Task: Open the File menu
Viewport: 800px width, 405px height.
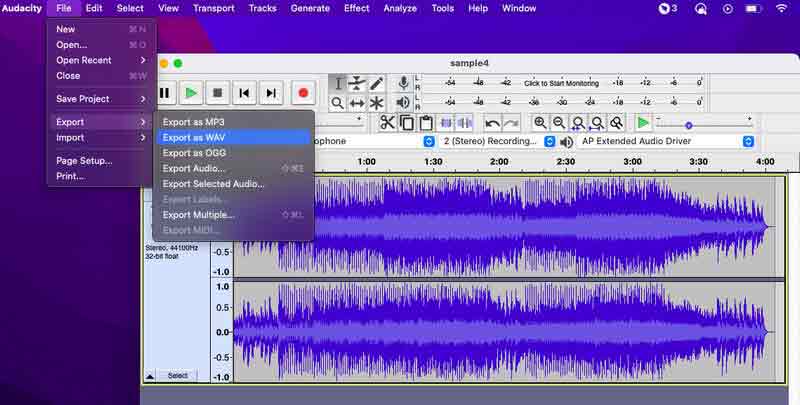Action: [x=64, y=8]
